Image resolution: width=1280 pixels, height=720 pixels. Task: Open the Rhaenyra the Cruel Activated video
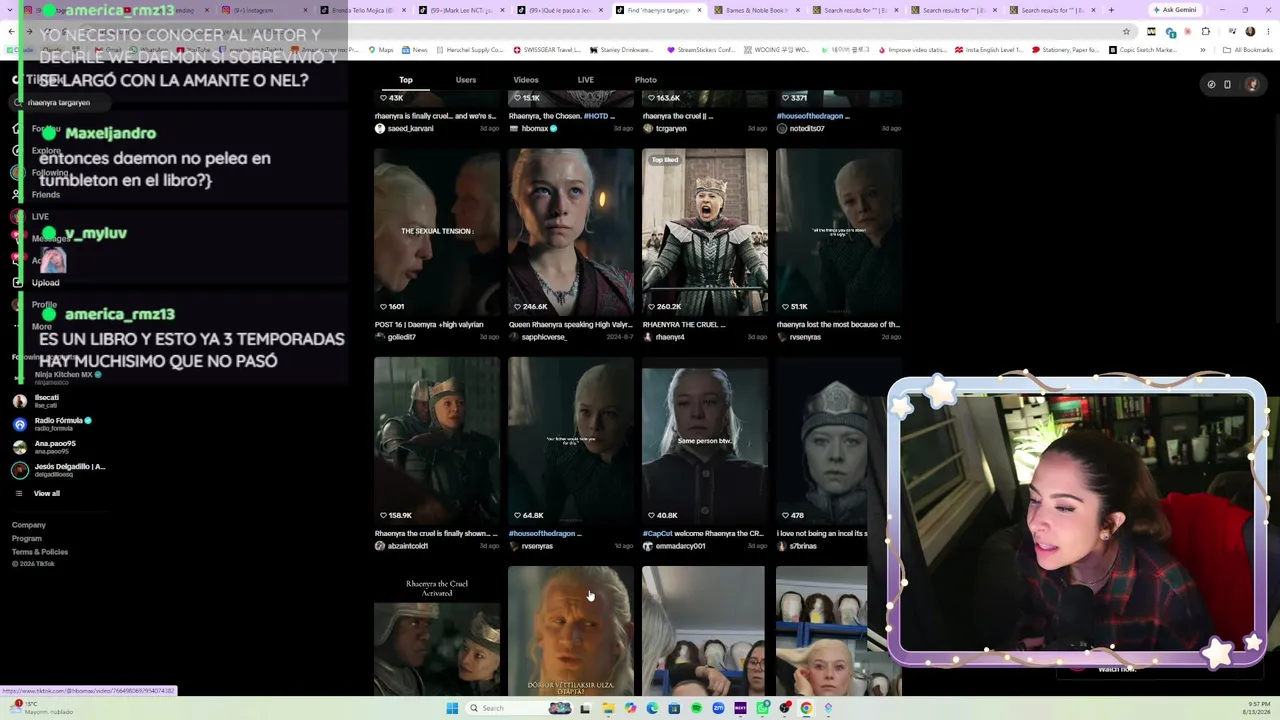pyautogui.click(x=437, y=631)
